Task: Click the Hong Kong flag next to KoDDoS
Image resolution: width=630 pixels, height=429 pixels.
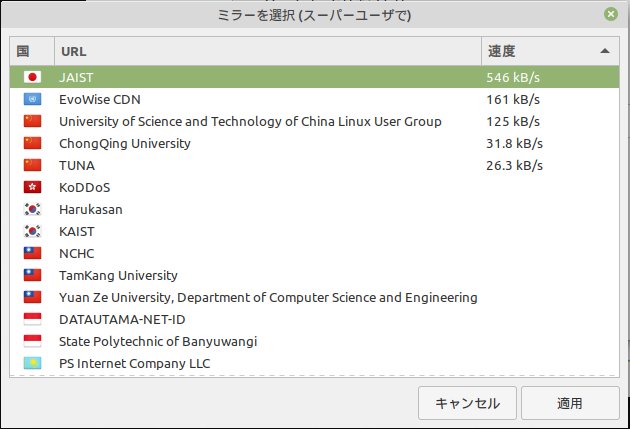Action: 32,187
